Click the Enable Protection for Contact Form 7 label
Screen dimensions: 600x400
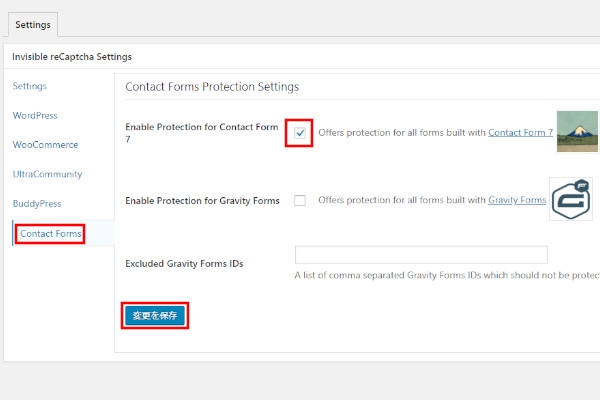point(202,132)
